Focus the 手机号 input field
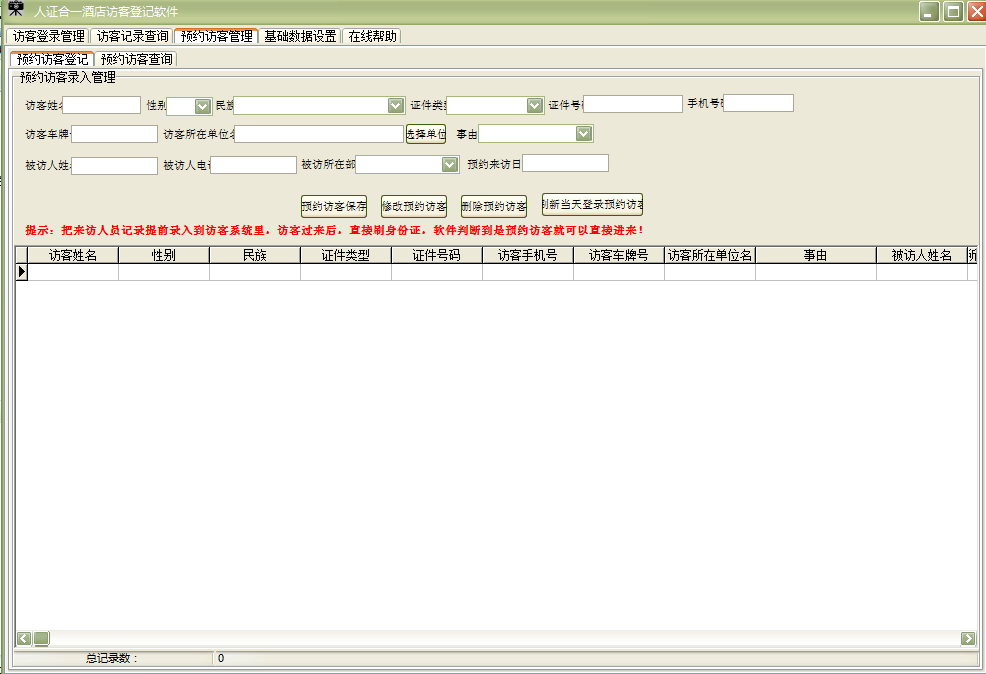This screenshot has height=674, width=986. [x=758, y=103]
